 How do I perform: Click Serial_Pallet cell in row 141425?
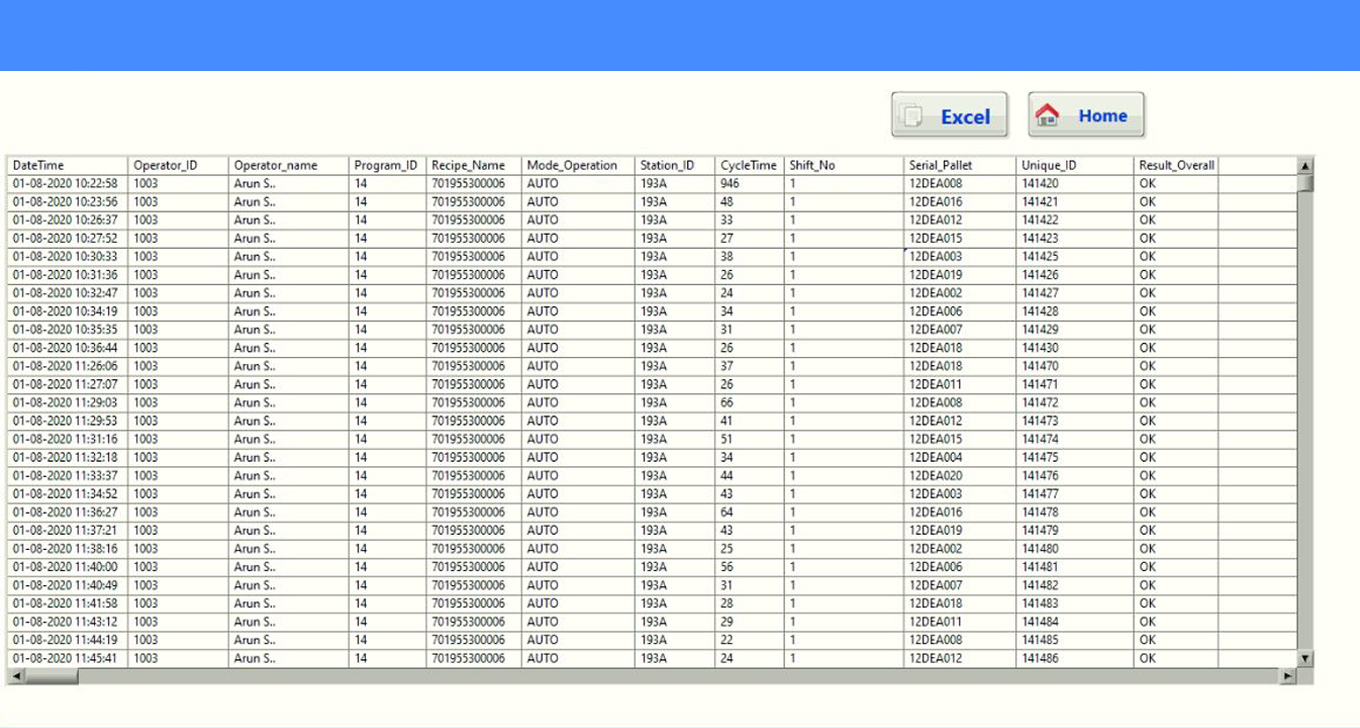click(960, 257)
